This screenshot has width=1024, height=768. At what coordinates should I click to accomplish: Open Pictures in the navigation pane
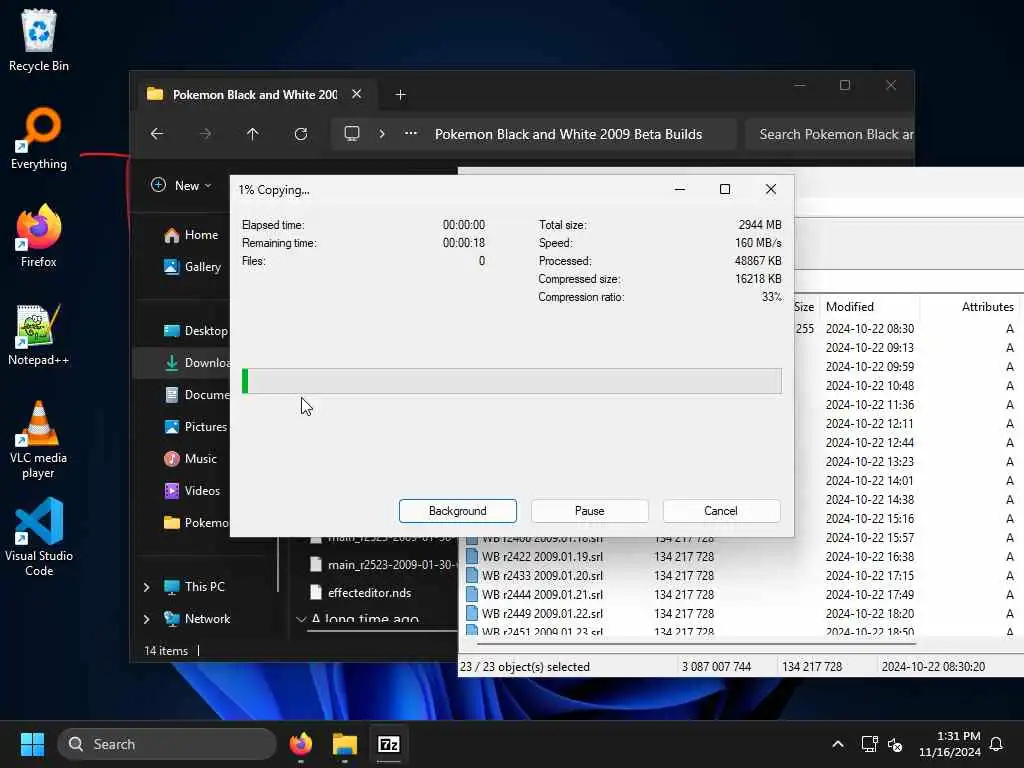[195, 426]
